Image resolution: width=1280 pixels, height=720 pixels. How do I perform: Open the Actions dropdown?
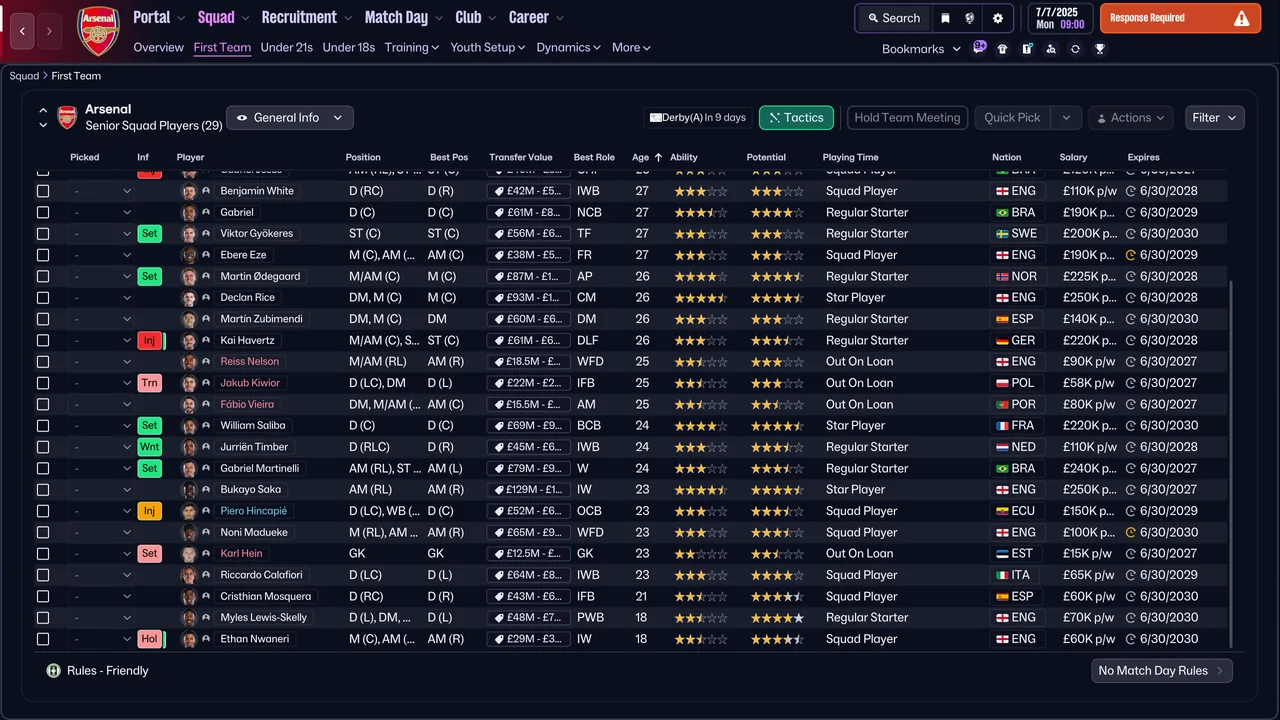1131,117
